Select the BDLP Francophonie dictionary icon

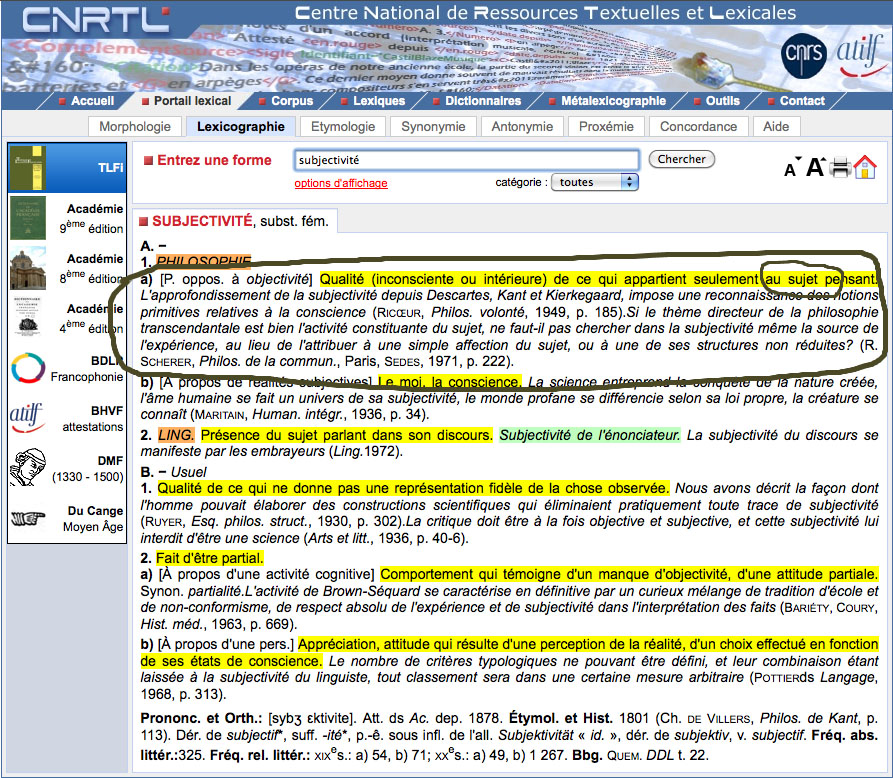click(28, 368)
